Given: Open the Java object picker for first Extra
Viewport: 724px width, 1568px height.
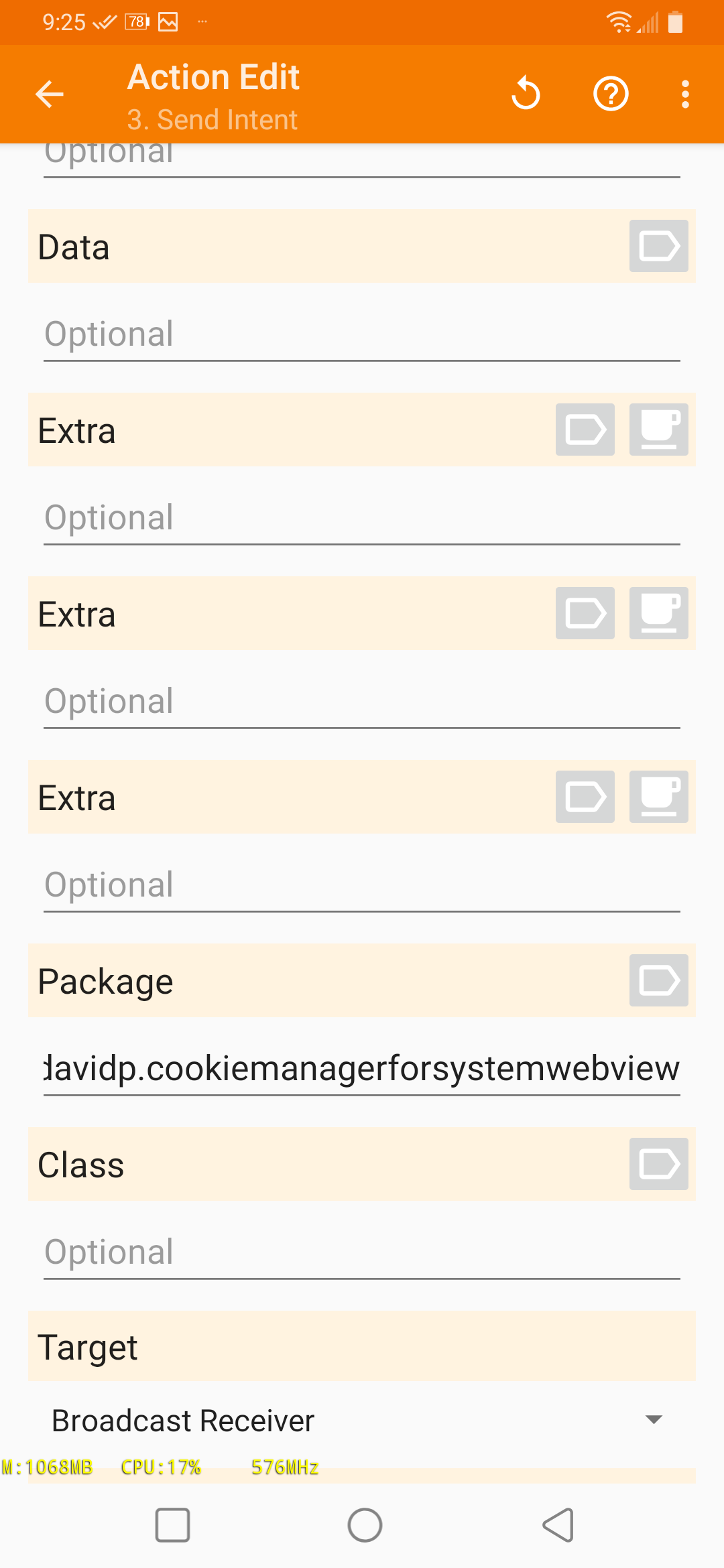Looking at the screenshot, I should coord(658,430).
